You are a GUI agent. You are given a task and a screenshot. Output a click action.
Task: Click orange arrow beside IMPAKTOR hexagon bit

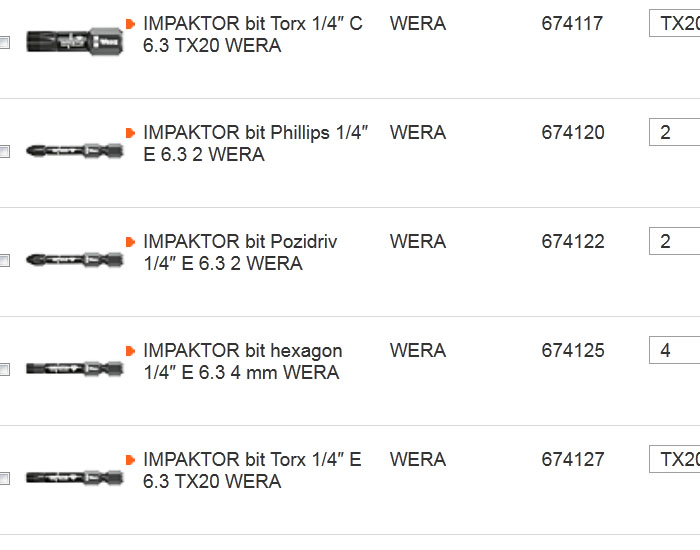click(130, 351)
